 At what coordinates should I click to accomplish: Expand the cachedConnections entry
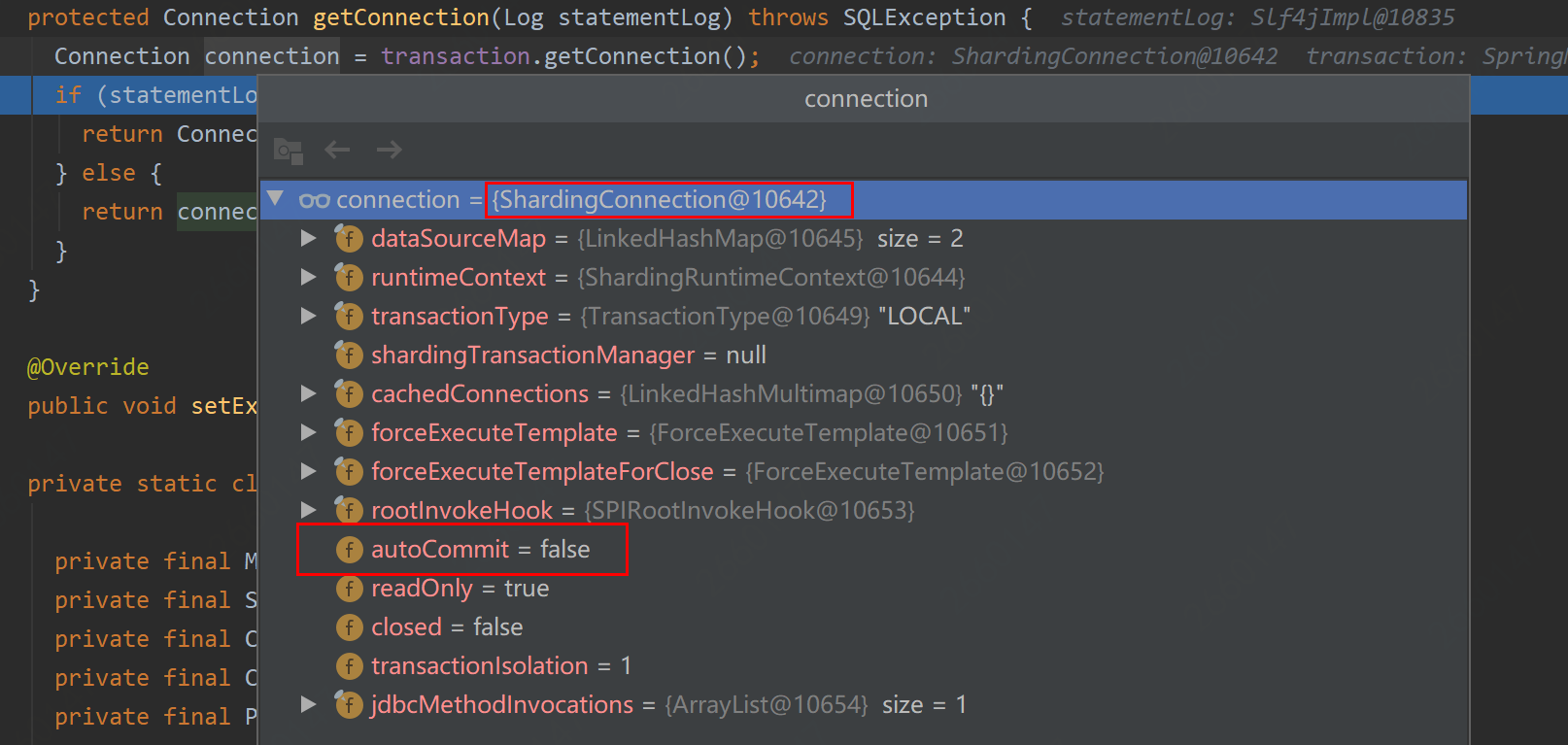309,394
